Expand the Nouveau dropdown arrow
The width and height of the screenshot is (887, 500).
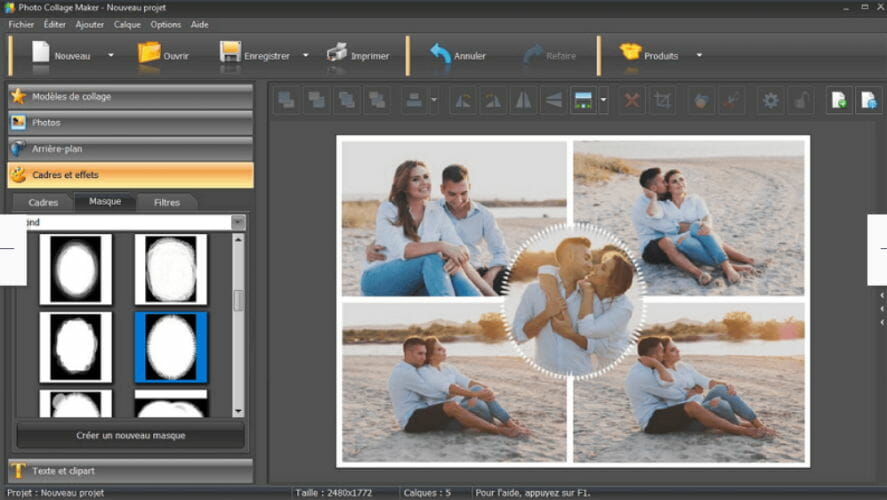tap(111, 55)
